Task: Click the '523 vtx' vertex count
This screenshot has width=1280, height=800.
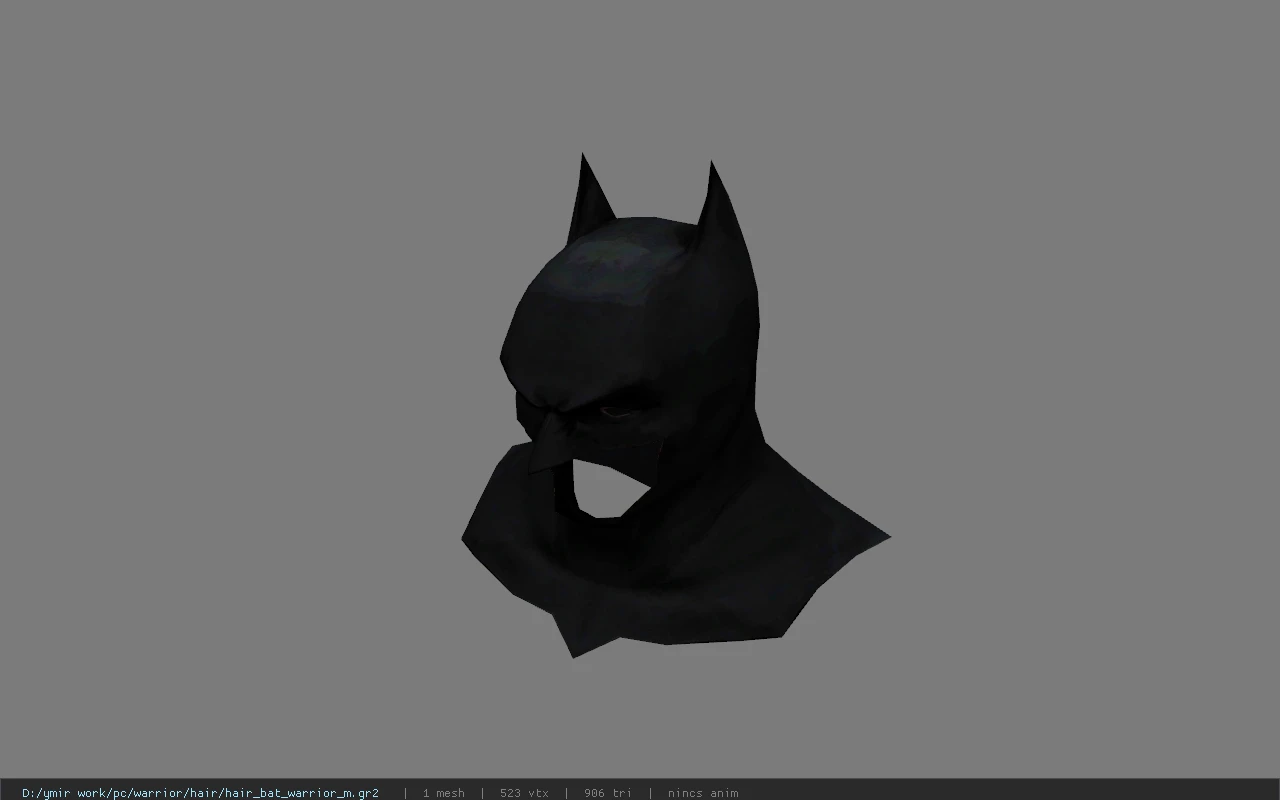Action: click(524, 793)
